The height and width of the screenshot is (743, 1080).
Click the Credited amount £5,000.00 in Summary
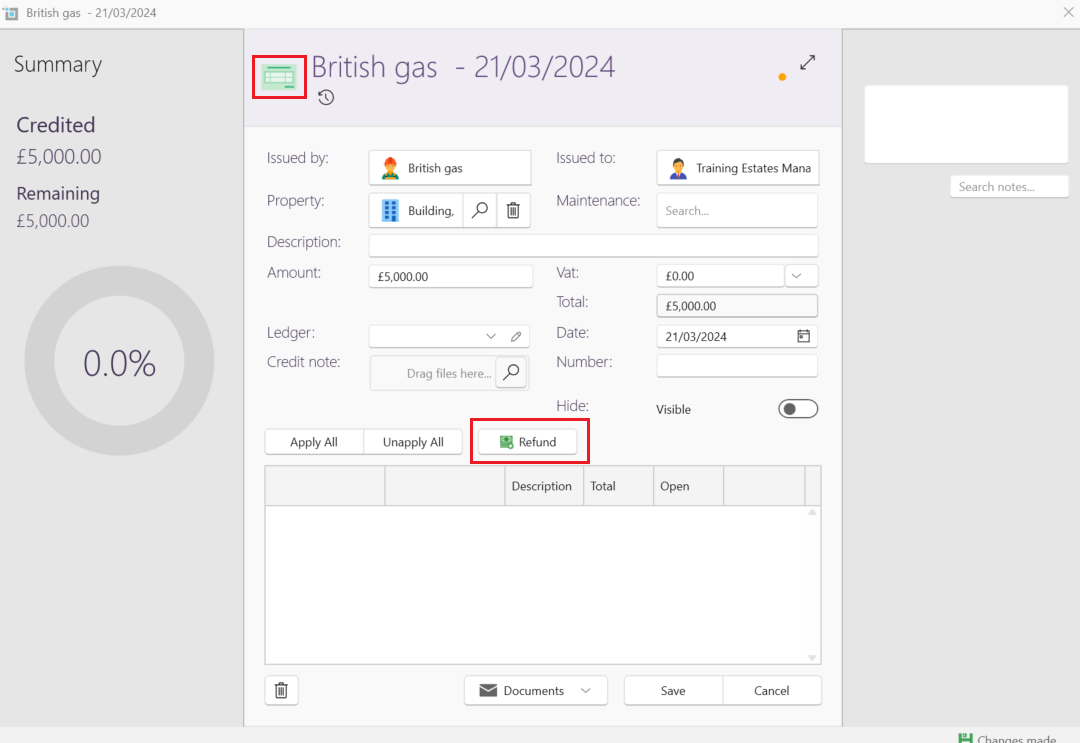[x=59, y=157]
